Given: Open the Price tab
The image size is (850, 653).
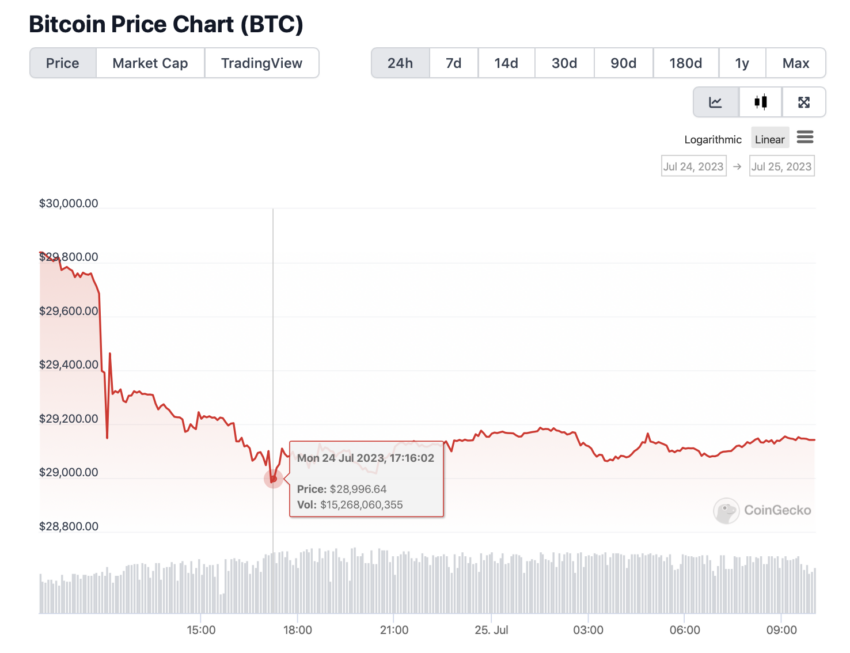Looking at the screenshot, I should coord(63,63).
